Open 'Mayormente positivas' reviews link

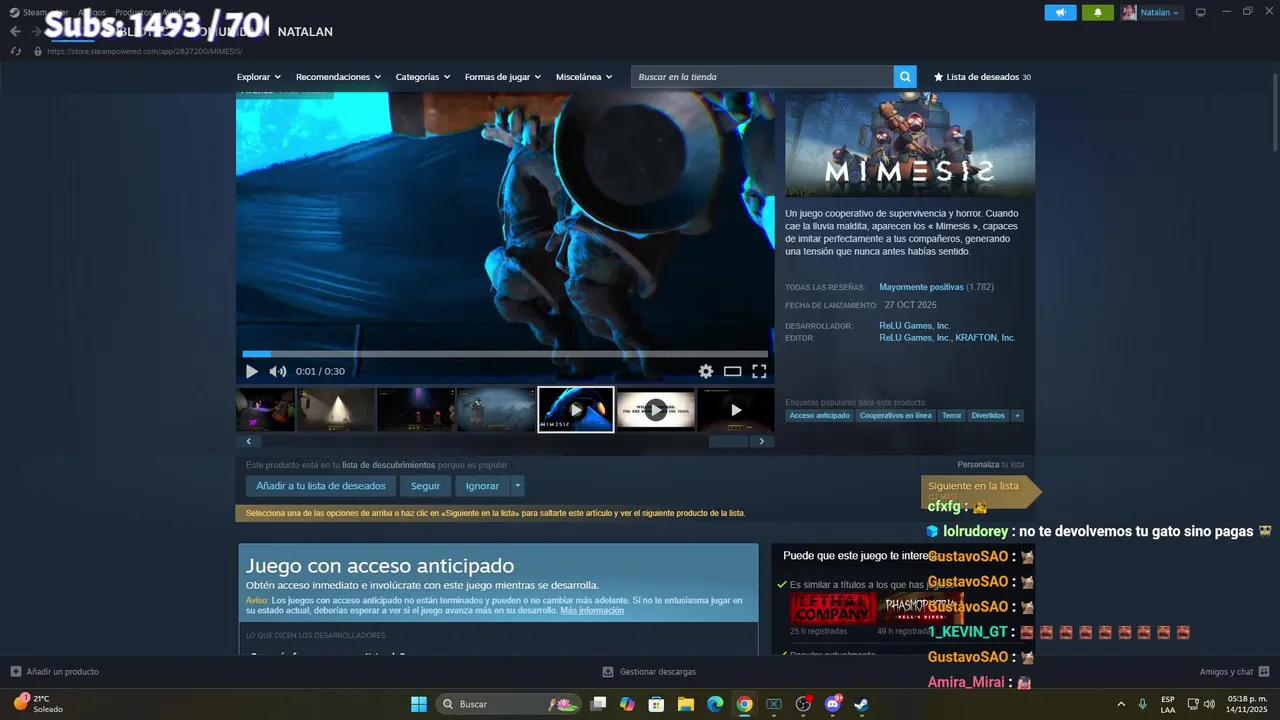pyautogui.click(x=921, y=287)
